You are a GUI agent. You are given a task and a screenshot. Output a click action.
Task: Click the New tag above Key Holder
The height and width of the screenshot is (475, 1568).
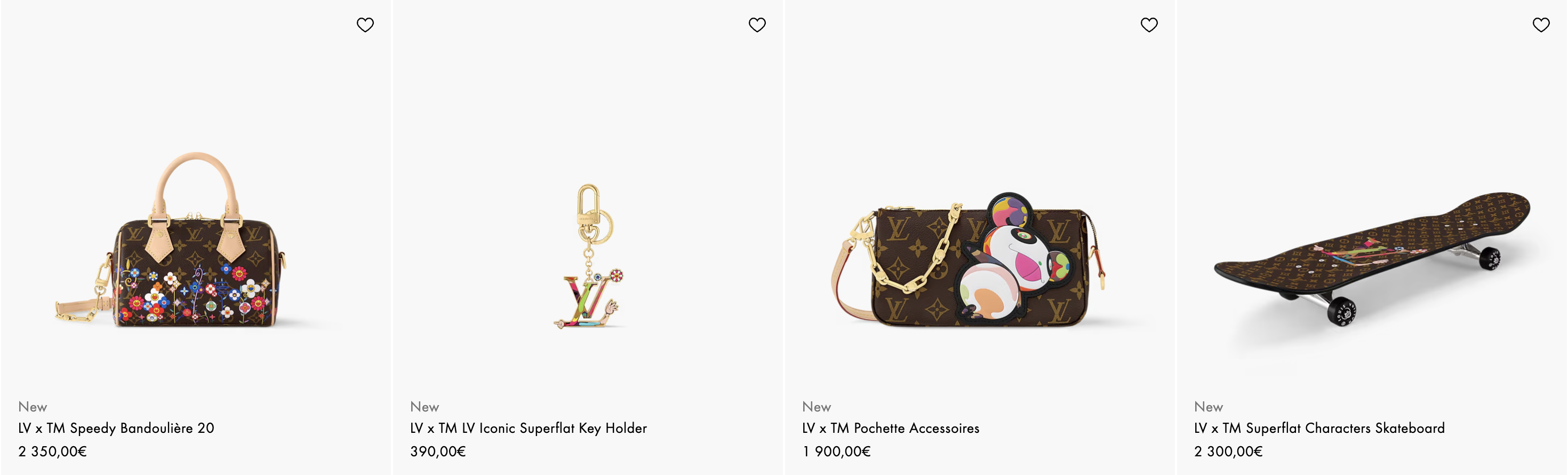[425, 407]
